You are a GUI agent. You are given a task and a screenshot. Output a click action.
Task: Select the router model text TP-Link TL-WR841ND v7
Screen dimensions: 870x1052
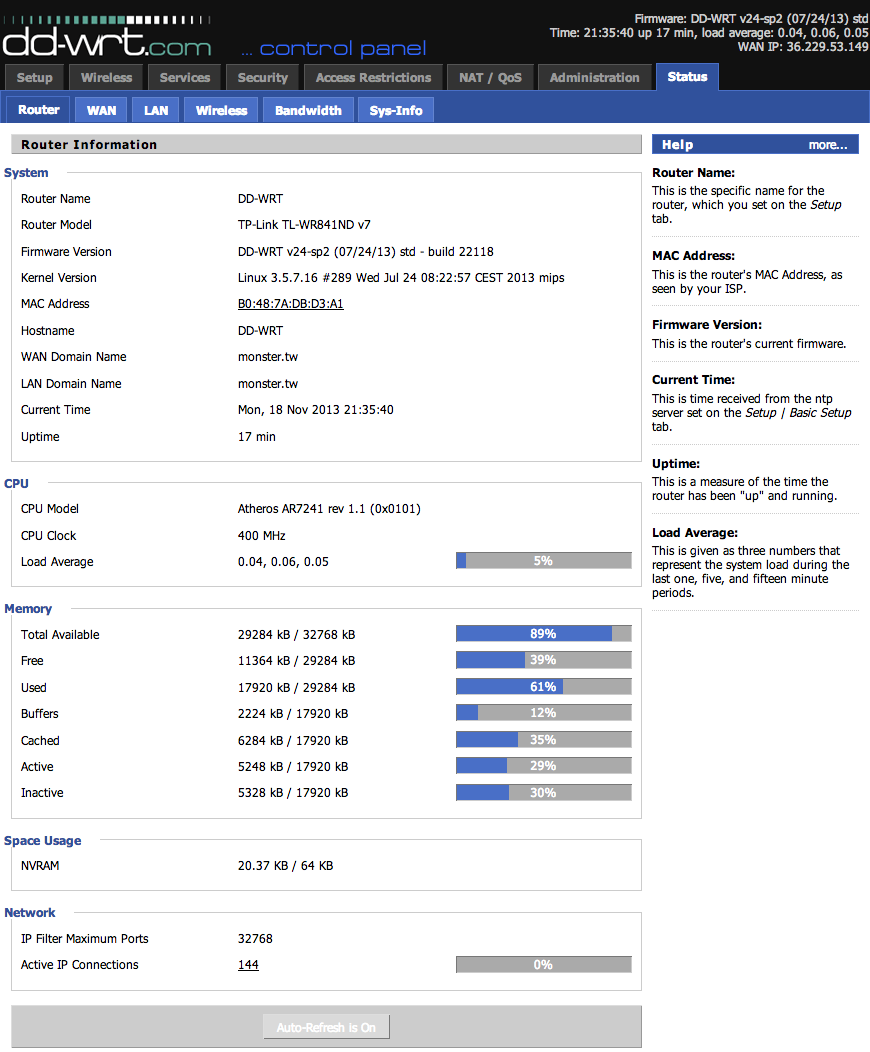(304, 225)
